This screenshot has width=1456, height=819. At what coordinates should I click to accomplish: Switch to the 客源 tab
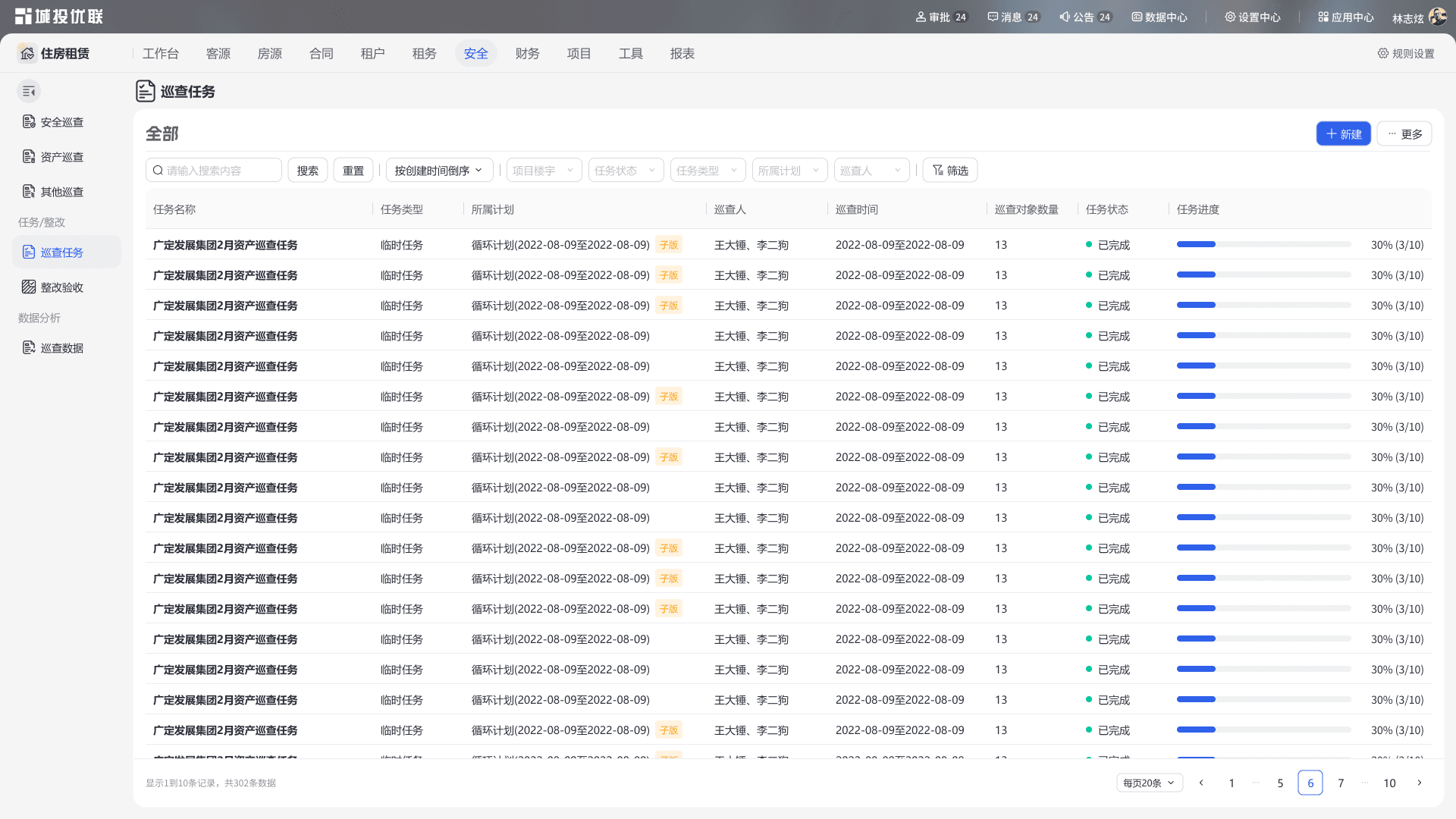click(x=218, y=53)
